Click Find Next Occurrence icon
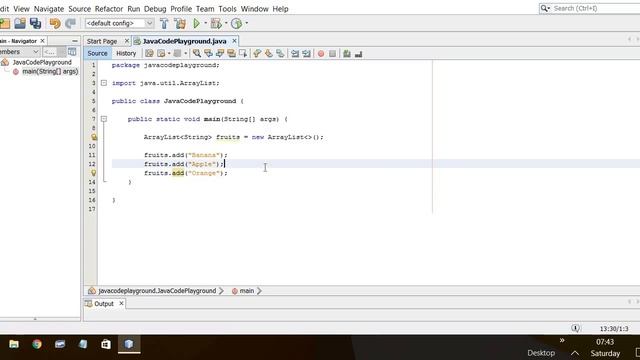 pos(220,53)
